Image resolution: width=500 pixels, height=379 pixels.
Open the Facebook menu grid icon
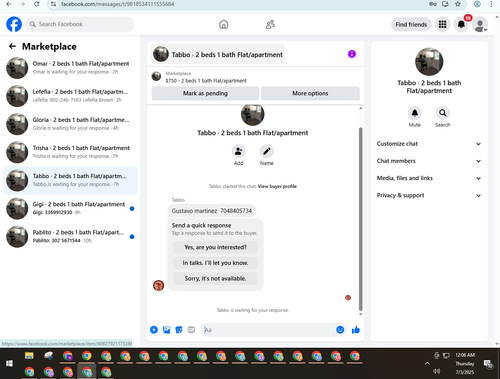pyautogui.click(x=442, y=24)
